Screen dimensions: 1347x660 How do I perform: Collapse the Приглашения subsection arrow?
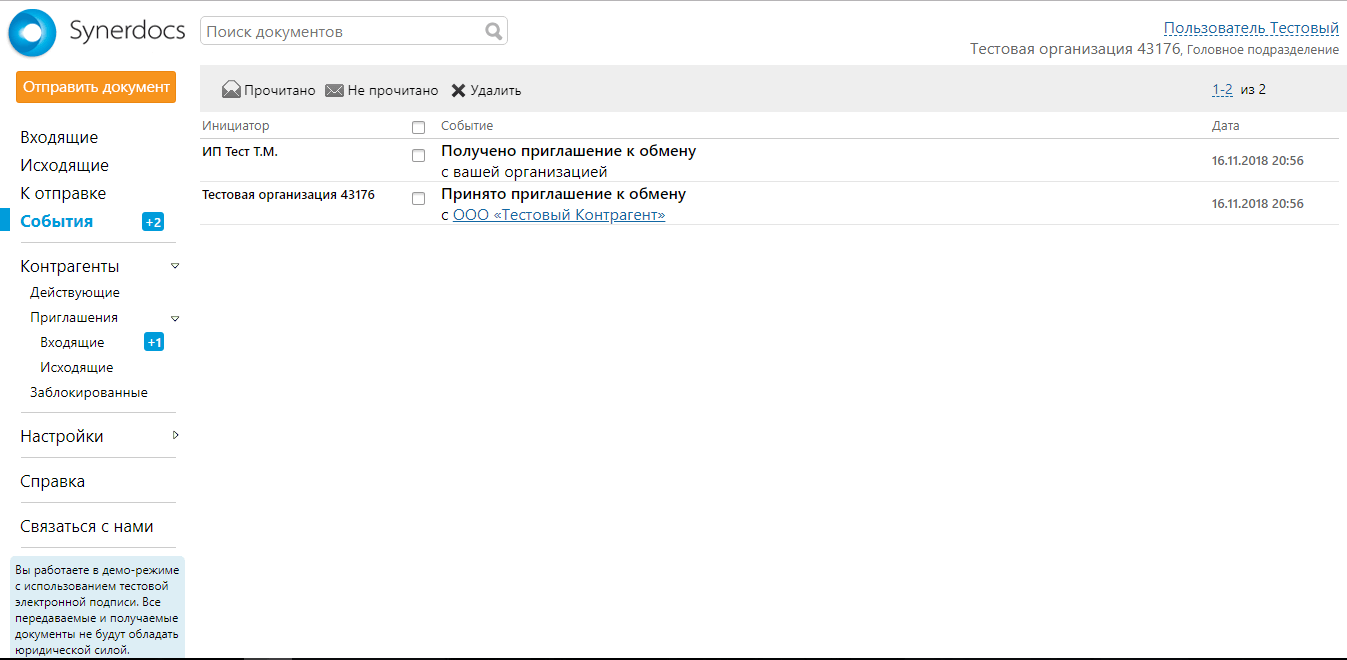[x=175, y=318]
